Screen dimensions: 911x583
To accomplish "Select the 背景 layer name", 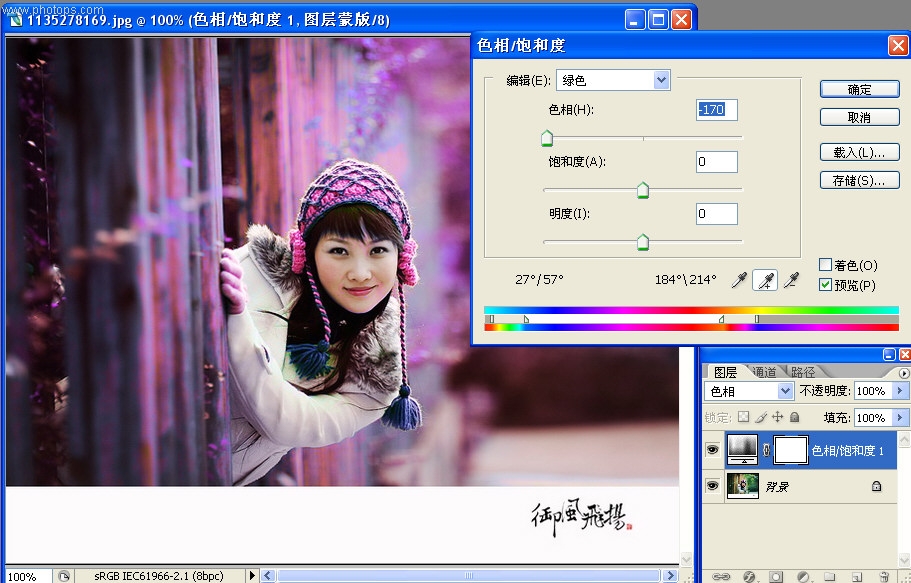I will click(777, 487).
